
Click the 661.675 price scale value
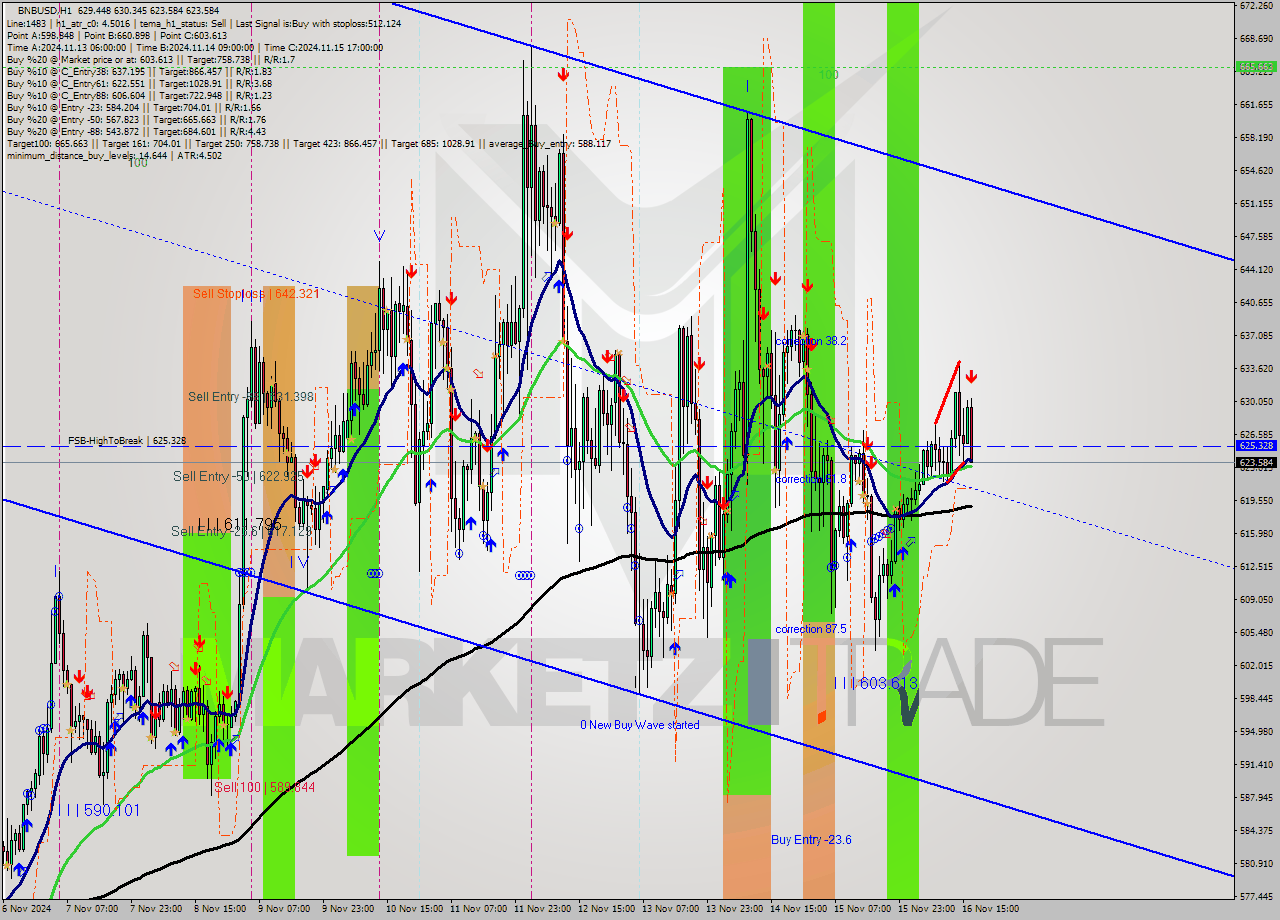pyautogui.click(x=1256, y=105)
